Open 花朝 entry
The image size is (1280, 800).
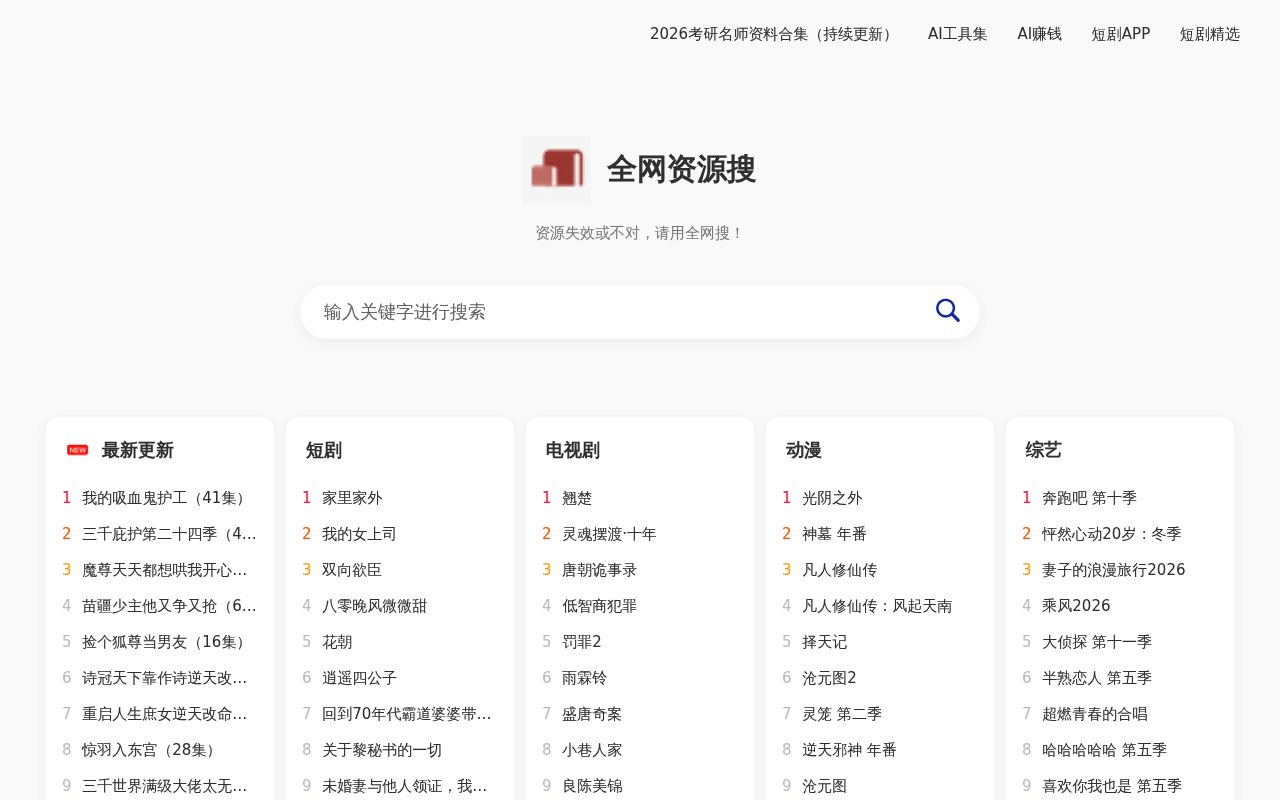(x=337, y=642)
